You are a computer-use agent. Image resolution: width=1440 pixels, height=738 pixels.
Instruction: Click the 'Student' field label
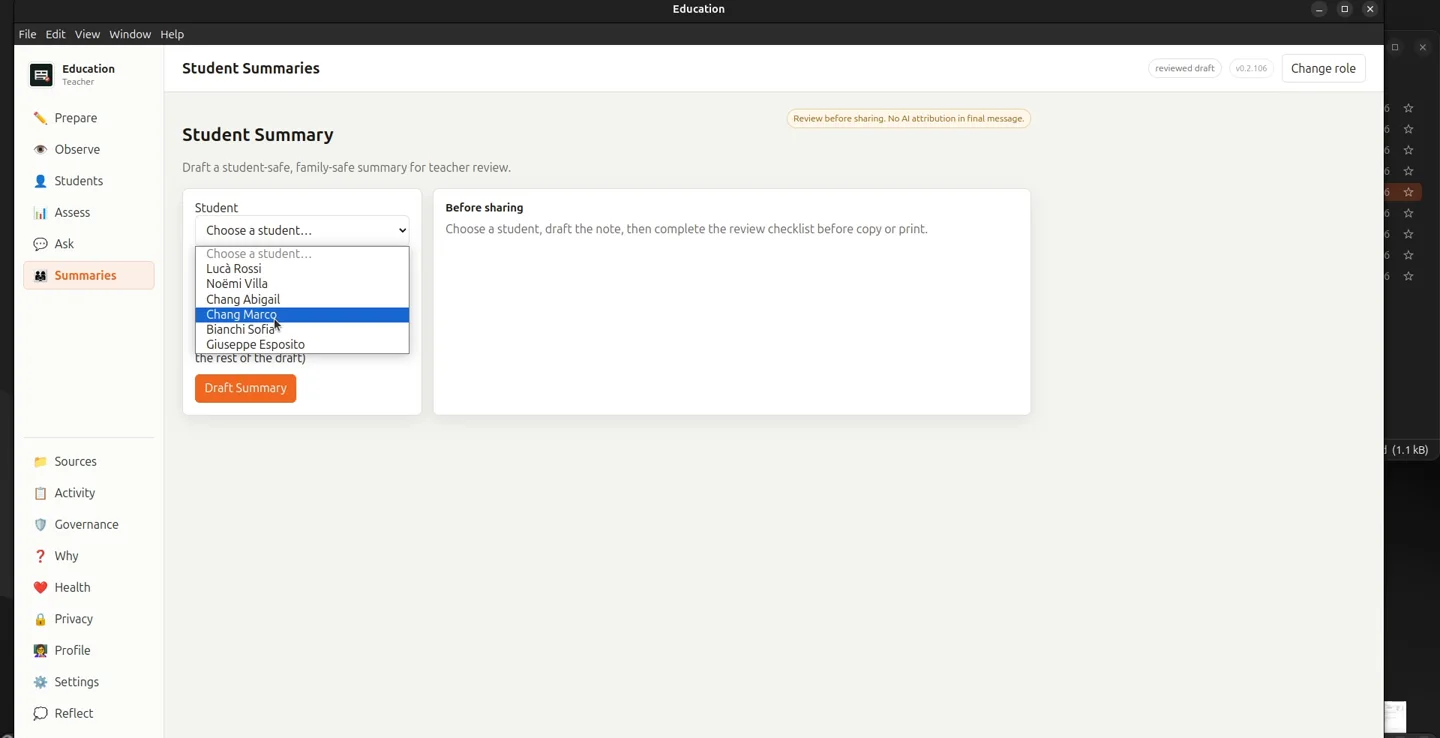tap(216, 208)
